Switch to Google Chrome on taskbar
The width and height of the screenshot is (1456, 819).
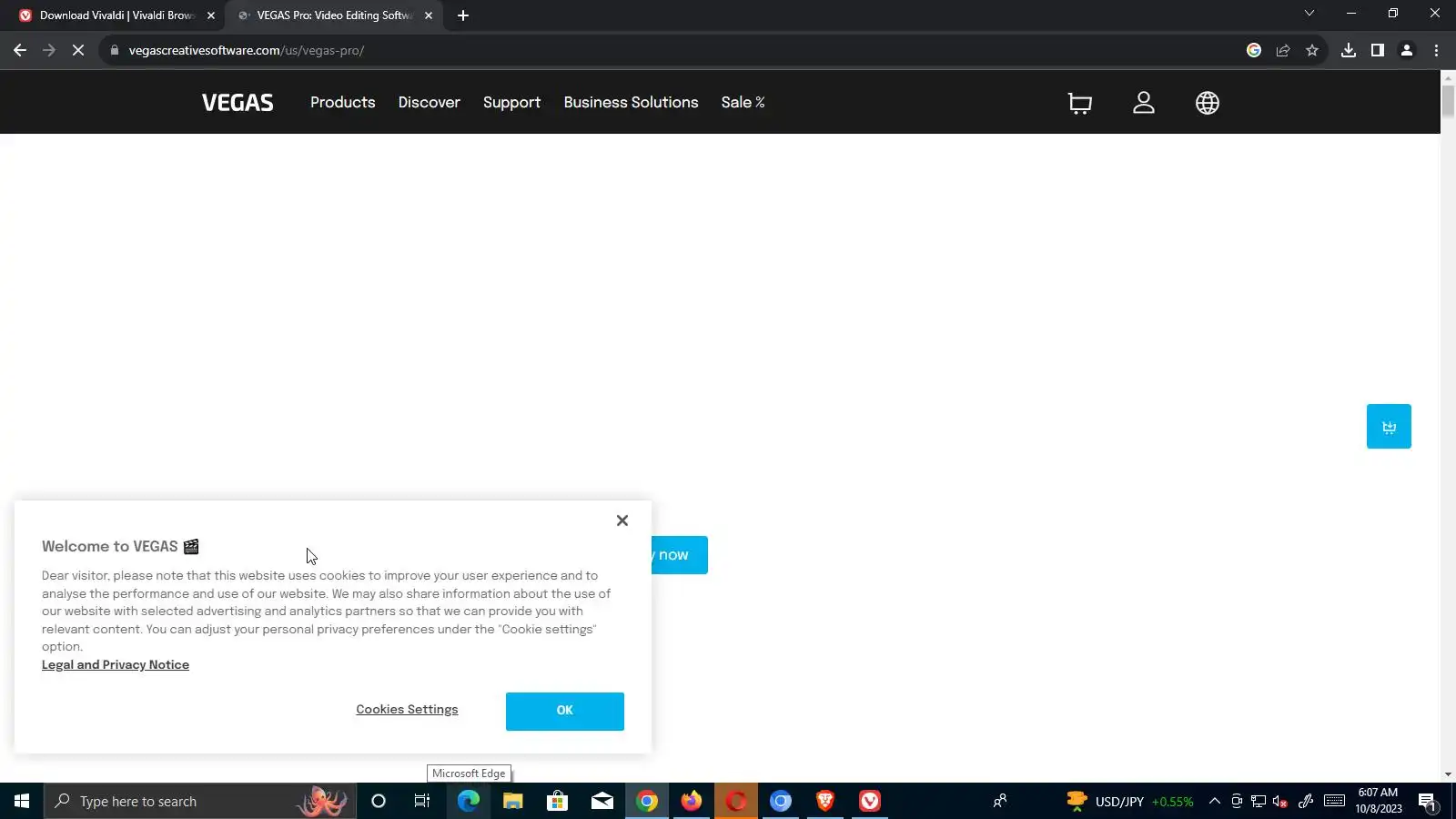647,801
